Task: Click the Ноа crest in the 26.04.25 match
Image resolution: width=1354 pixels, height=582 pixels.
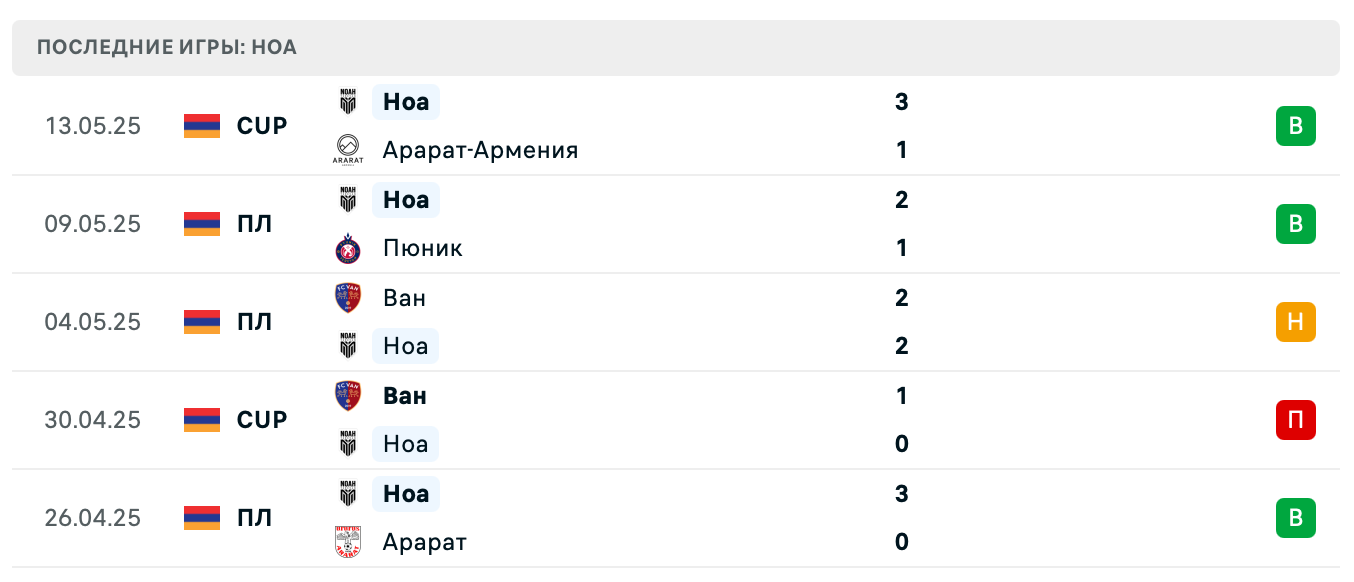Action: click(x=347, y=493)
